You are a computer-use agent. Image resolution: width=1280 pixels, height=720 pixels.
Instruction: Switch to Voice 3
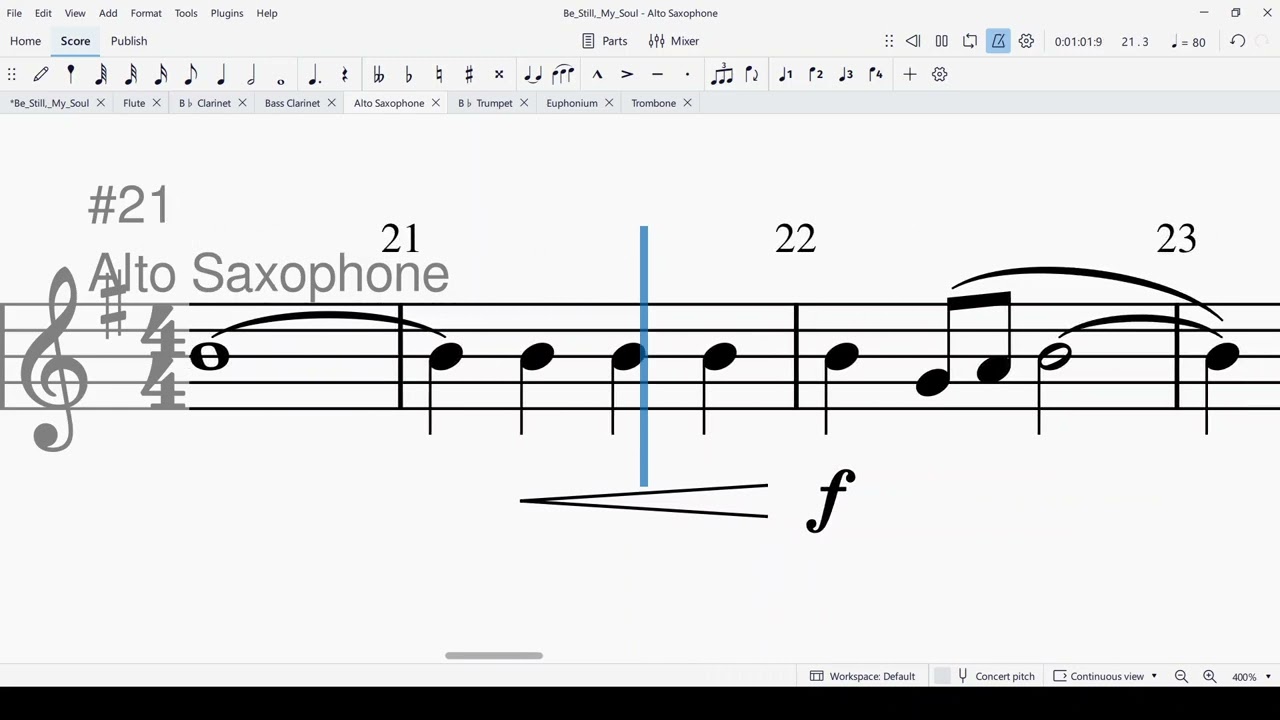coord(846,74)
